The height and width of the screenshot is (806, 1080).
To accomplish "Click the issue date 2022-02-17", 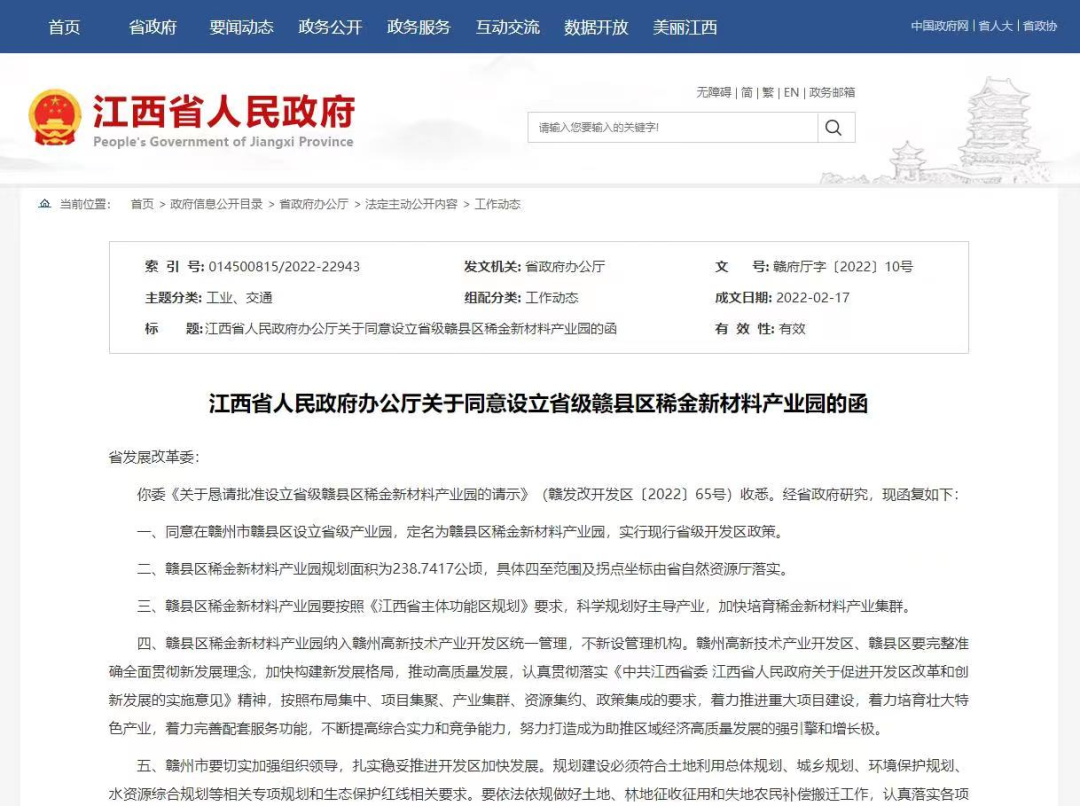I will coord(813,298).
